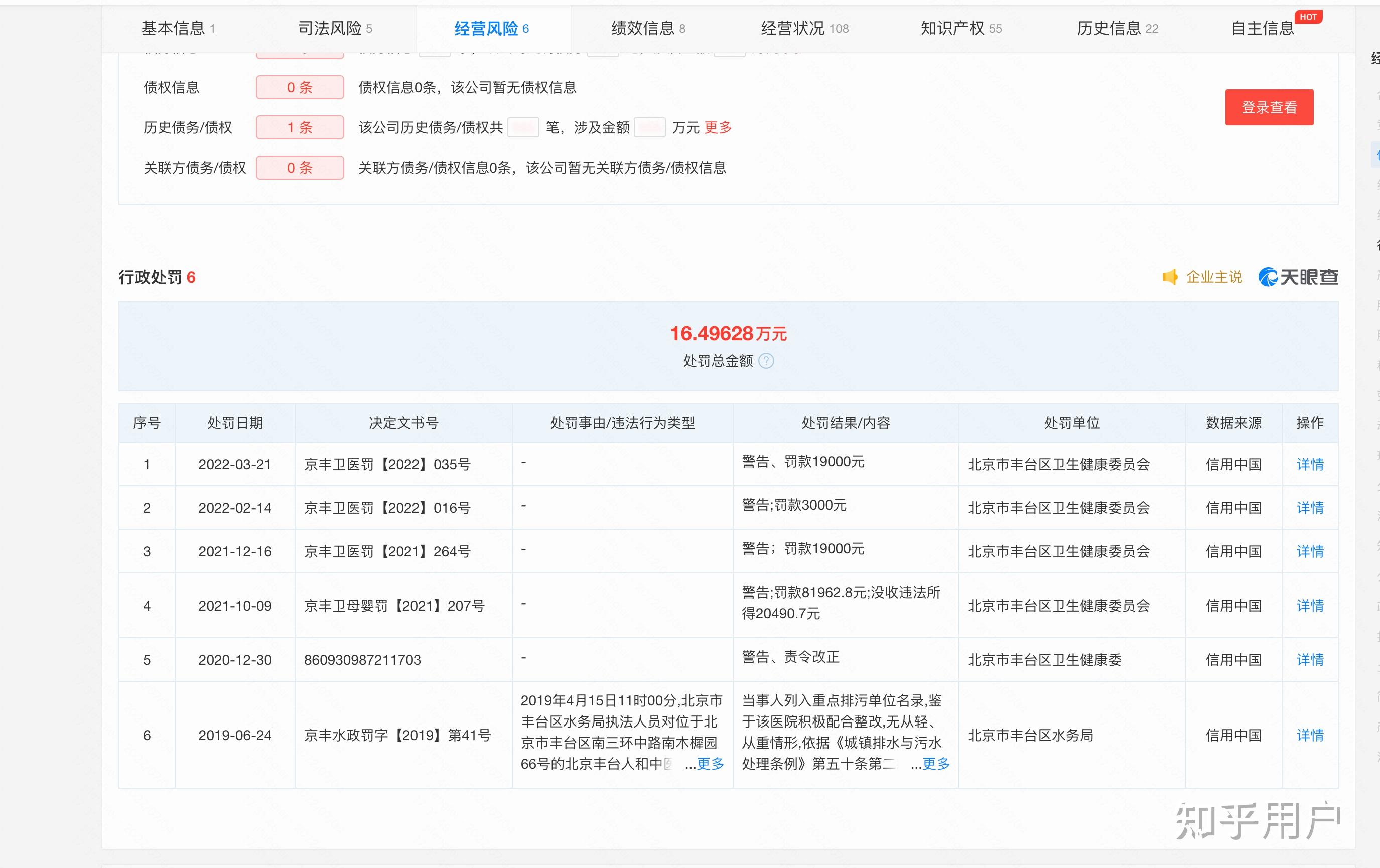Expand ...更多 in row six penalty reason text

[710, 764]
